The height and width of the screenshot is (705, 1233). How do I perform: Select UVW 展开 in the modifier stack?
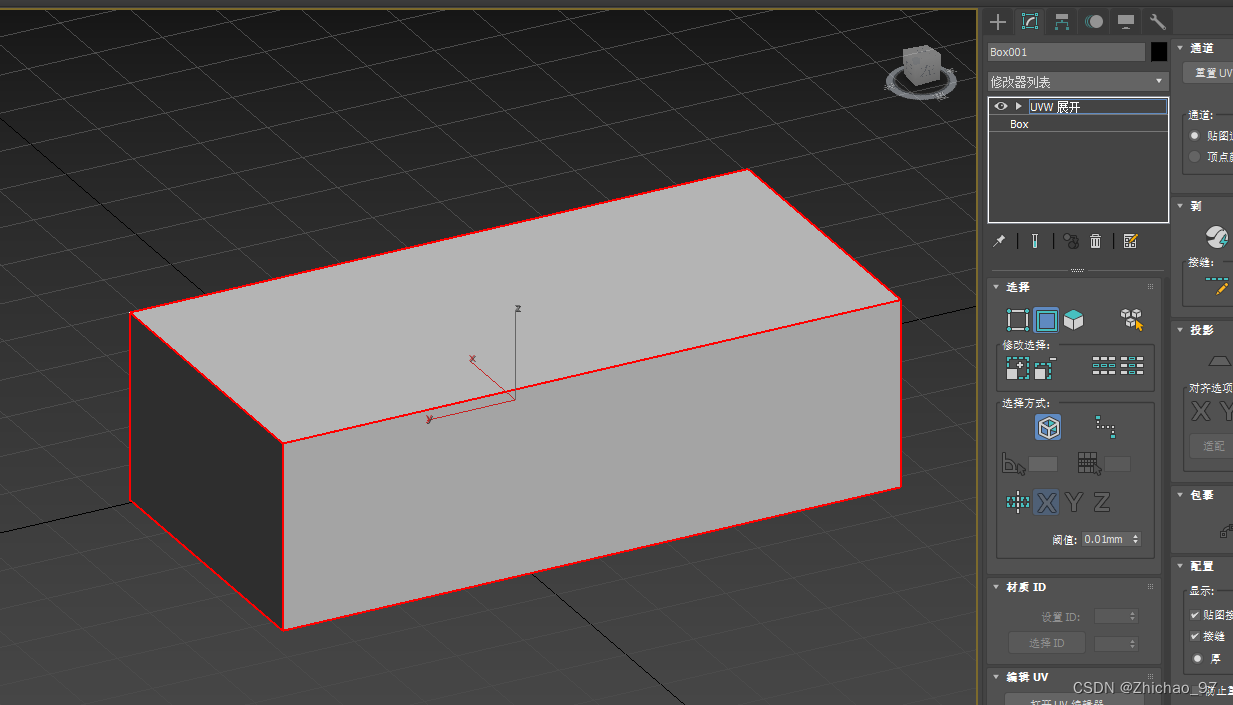click(x=1098, y=107)
